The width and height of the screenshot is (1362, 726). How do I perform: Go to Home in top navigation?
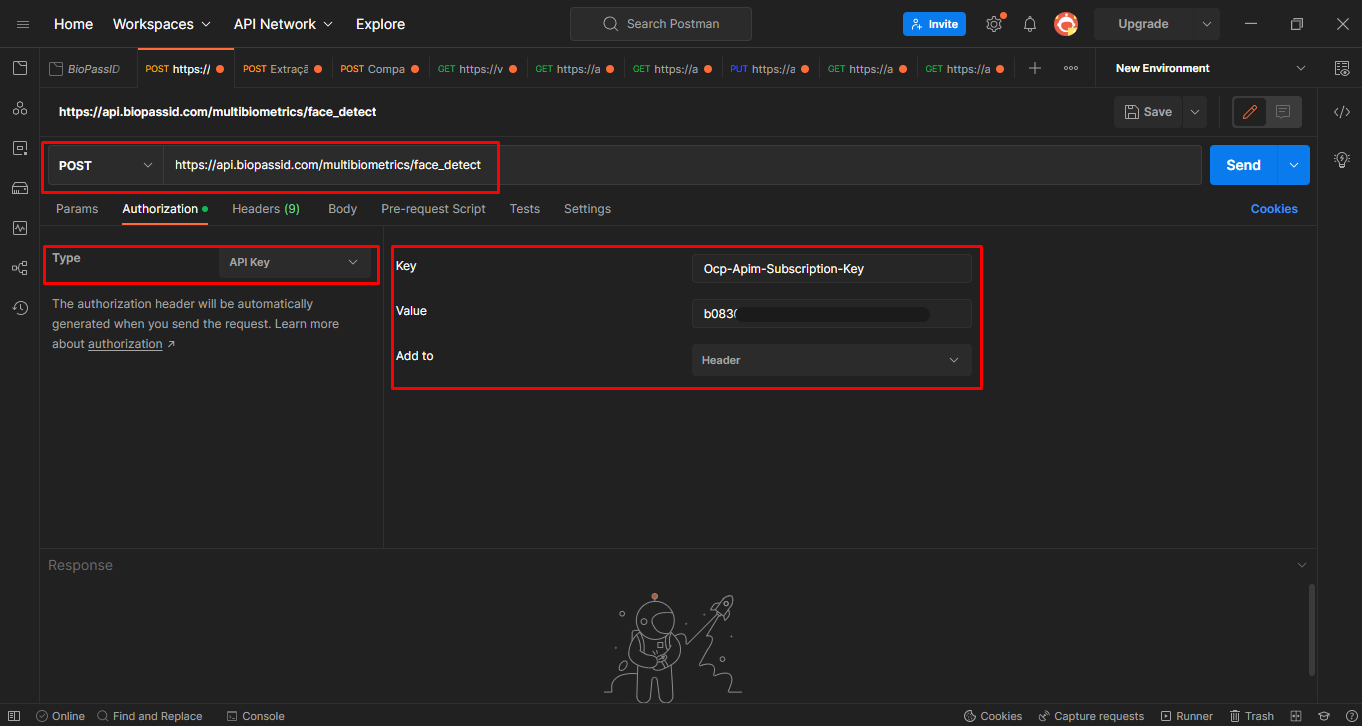73,24
